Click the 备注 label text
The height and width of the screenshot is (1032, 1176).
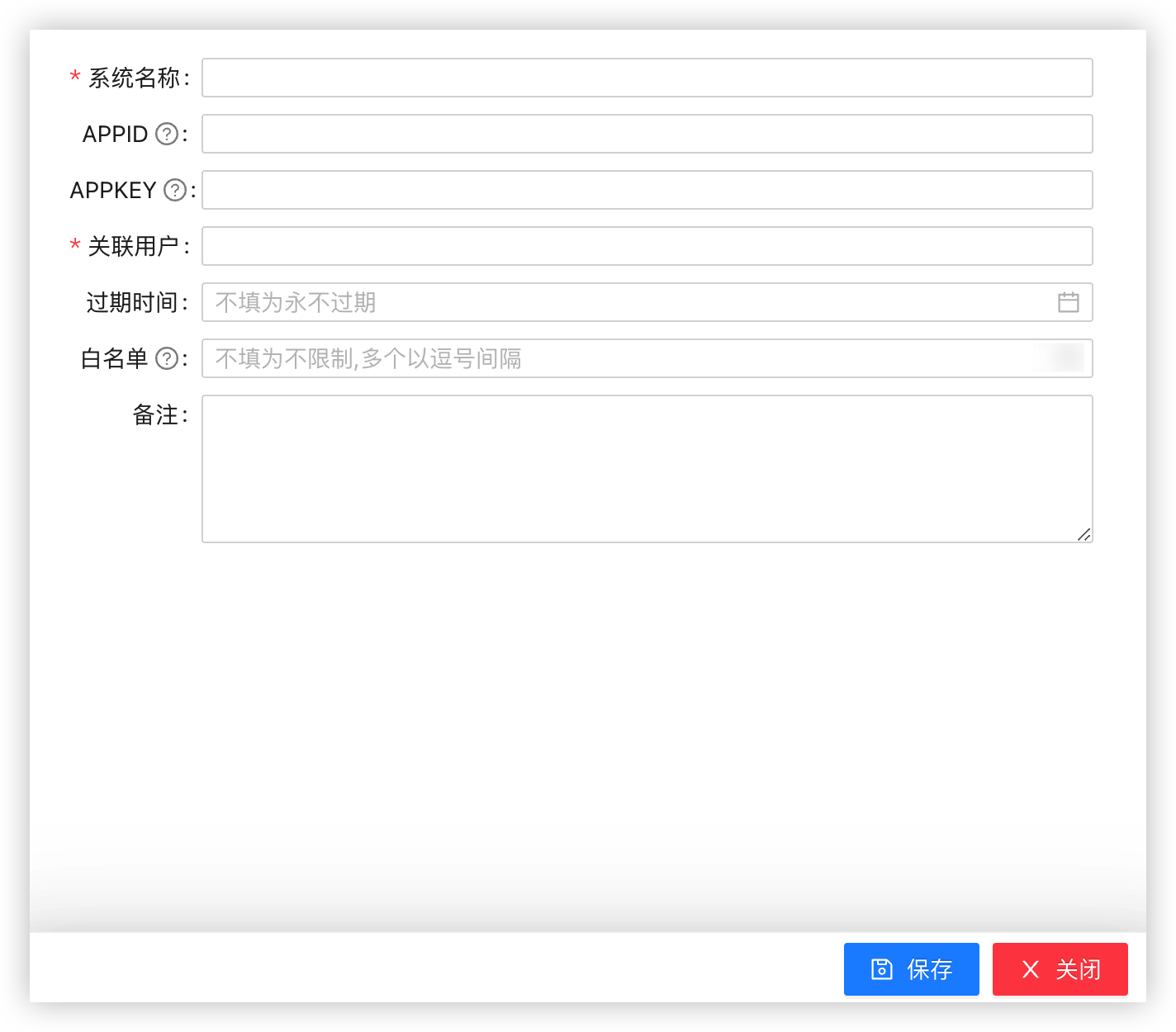pos(156,414)
